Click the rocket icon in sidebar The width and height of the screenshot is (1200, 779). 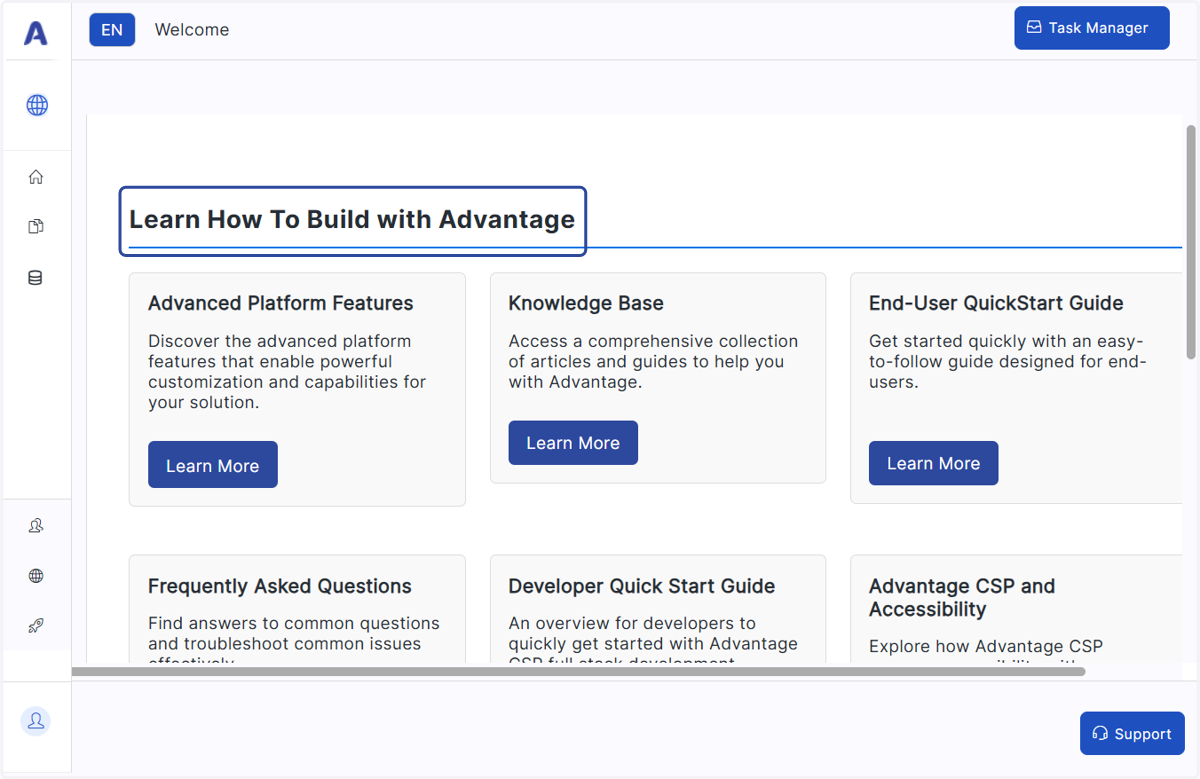[x=36, y=626]
